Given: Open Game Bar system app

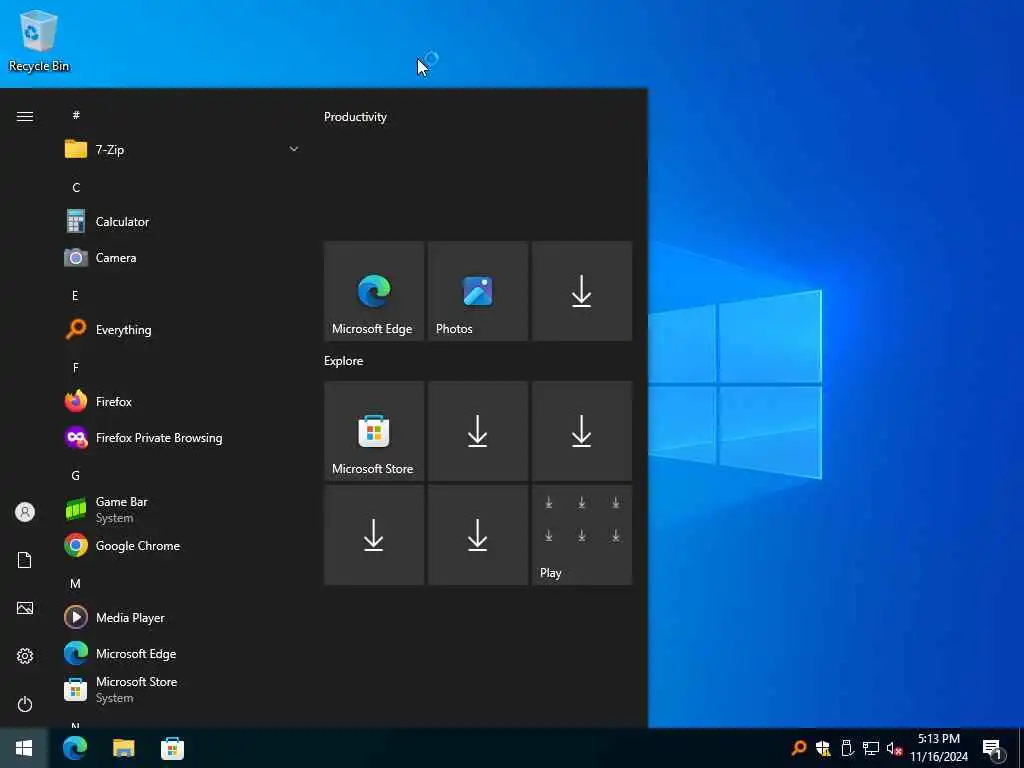Looking at the screenshot, I should pos(181,509).
